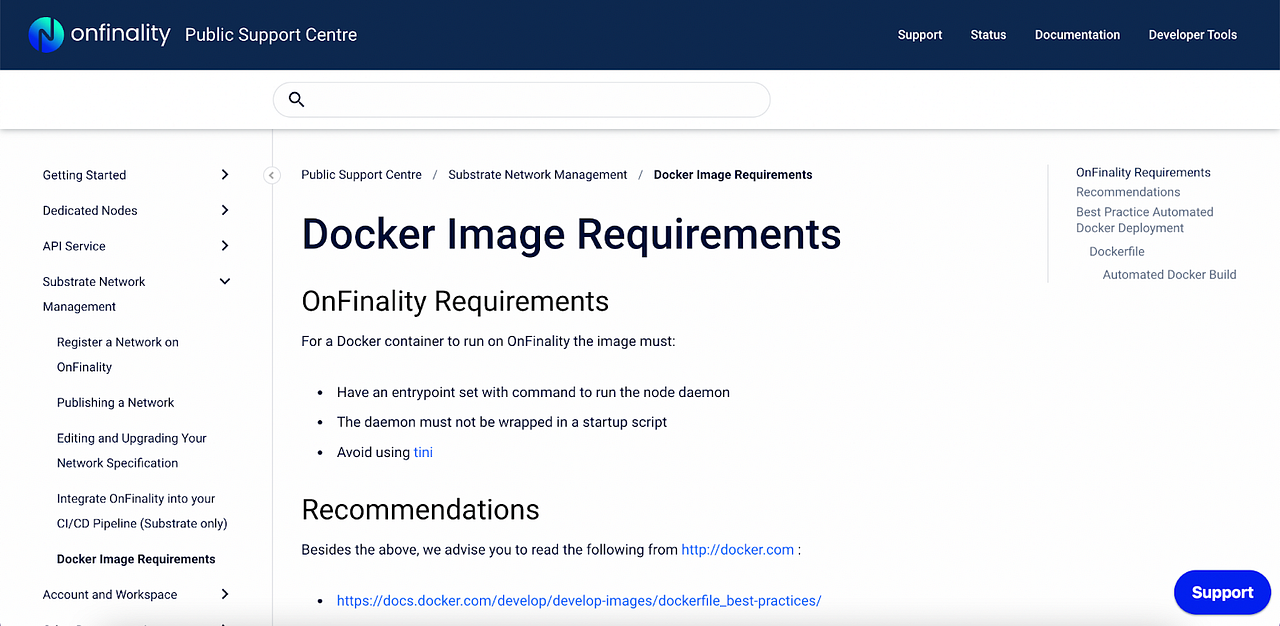Open Editing and Upgrading Your Network Specification
This screenshot has width=1280, height=626.
click(131, 450)
